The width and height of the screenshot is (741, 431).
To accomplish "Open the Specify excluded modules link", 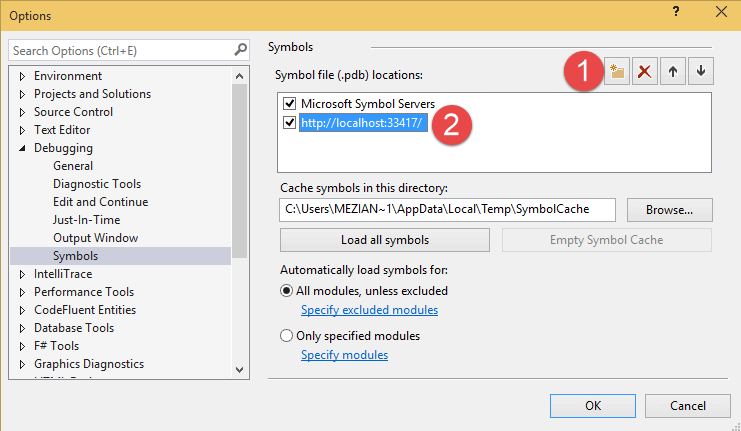I will pyautogui.click(x=369, y=310).
